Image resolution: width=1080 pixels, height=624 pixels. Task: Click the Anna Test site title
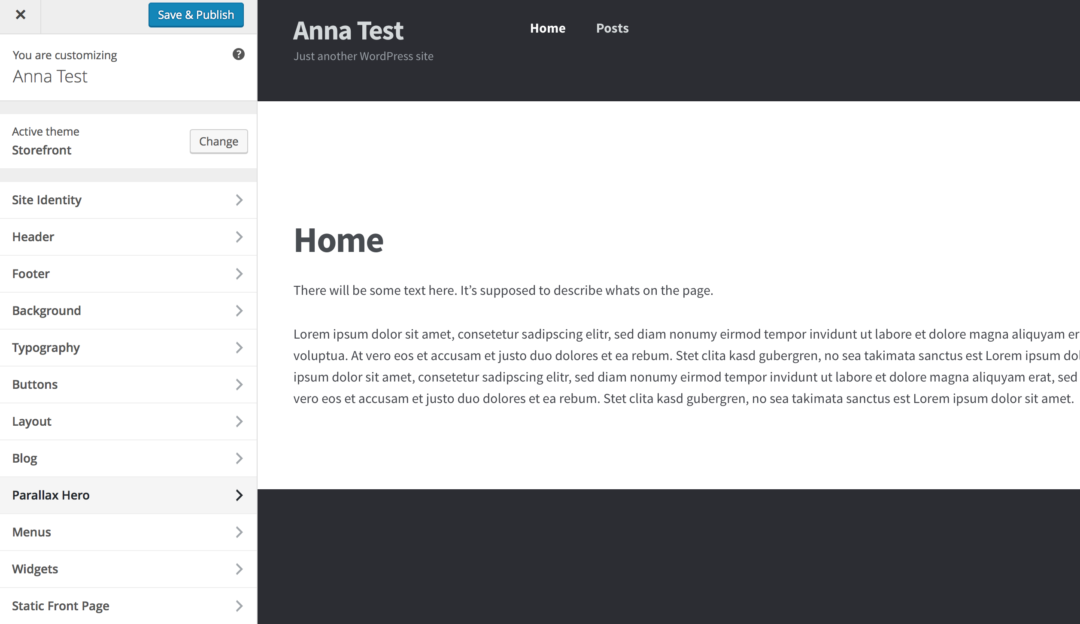(348, 31)
